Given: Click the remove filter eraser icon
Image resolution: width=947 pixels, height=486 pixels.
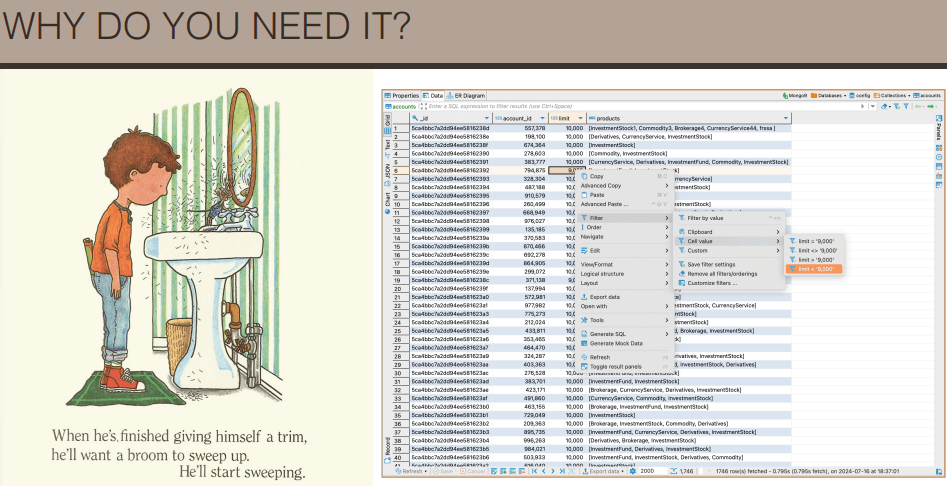Looking at the screenshot, I should (885, 106).
